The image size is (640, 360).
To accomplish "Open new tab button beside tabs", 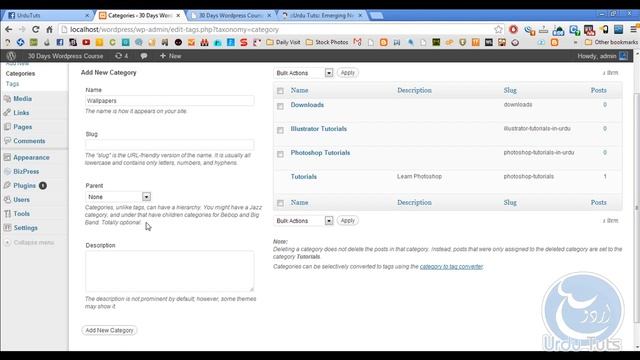I will click(x=376, y=16).
